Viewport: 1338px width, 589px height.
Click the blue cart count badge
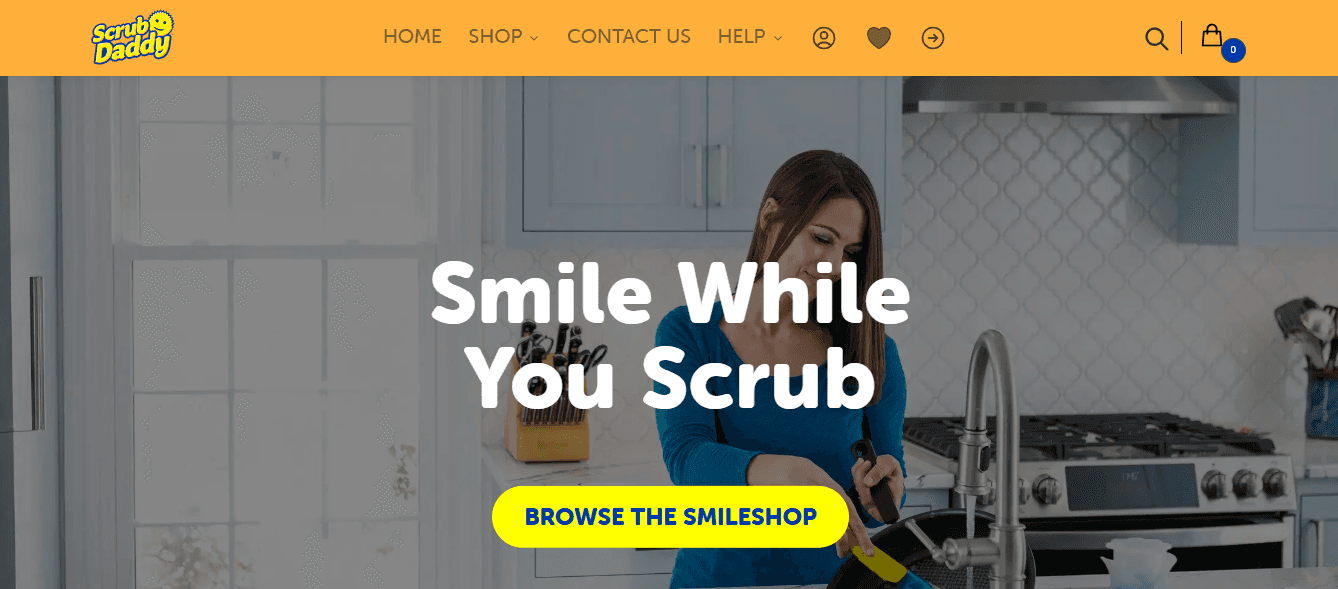[x=1233, y=50]
